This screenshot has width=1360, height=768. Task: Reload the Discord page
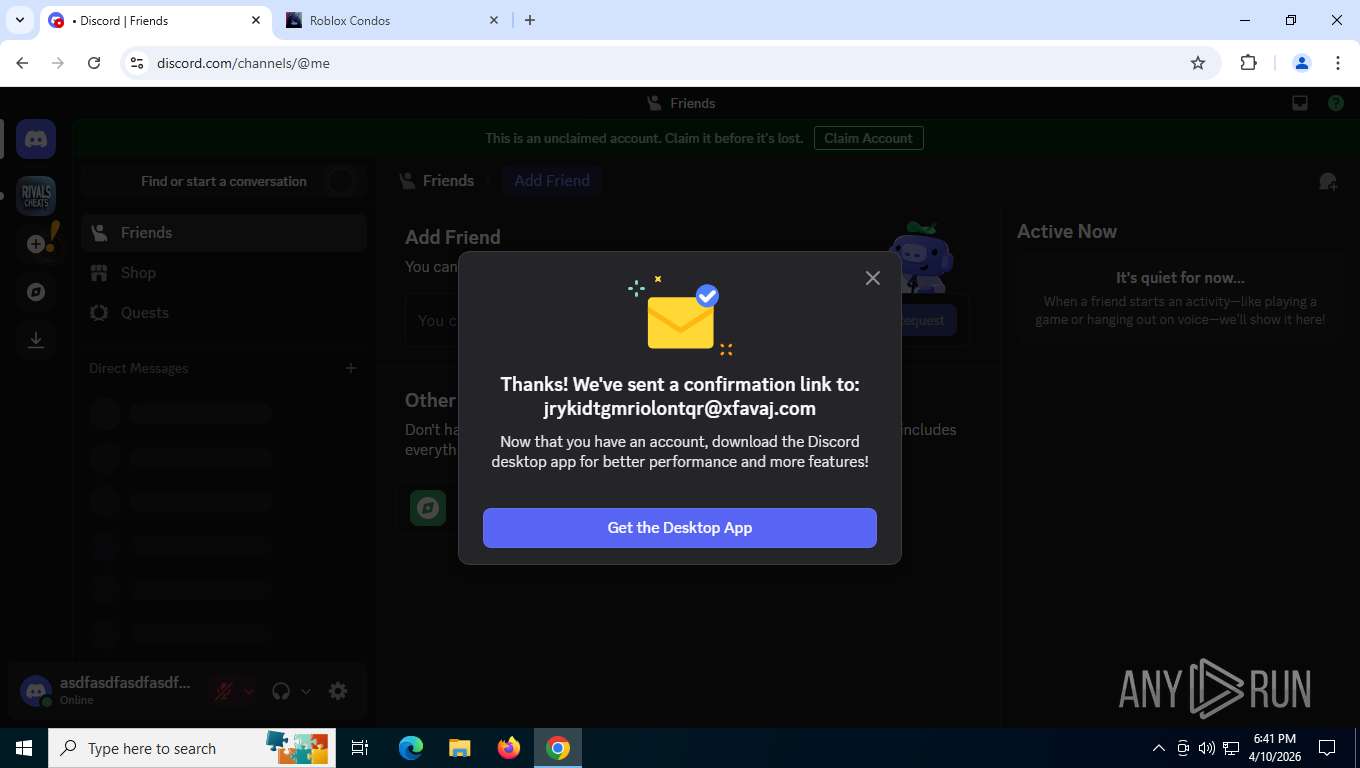coord(94,63)
